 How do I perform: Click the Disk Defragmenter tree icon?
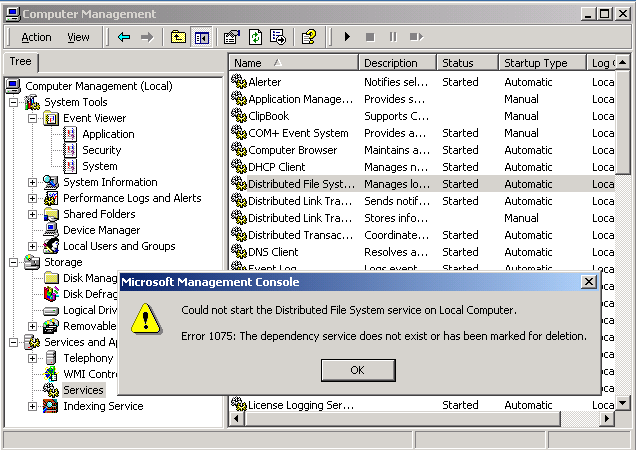pyautogui.click(x=51, y=294)
